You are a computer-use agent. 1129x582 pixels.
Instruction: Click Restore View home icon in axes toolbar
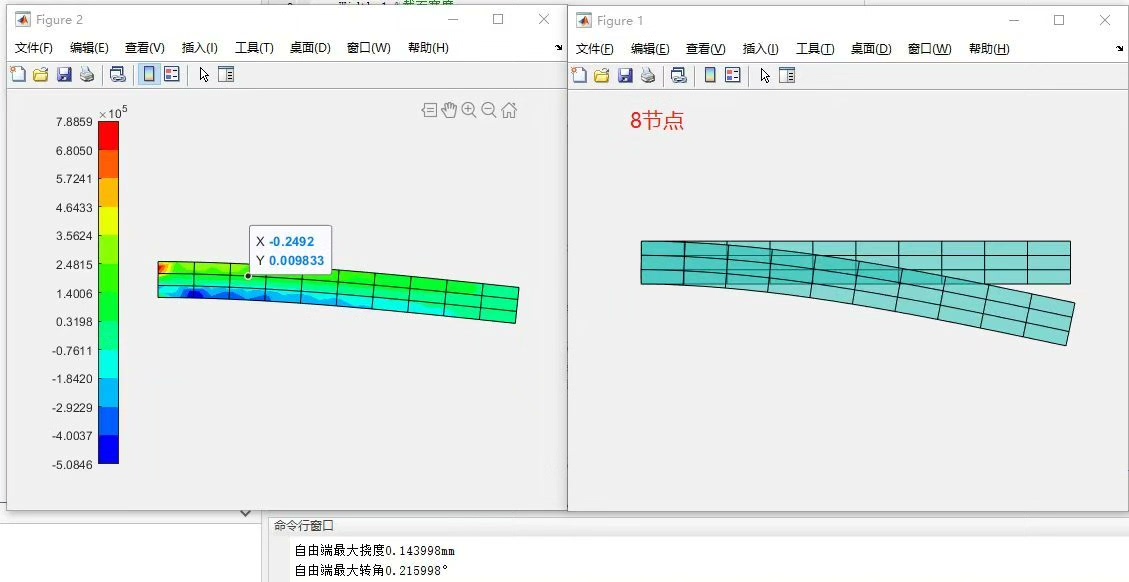click(509, 110)
